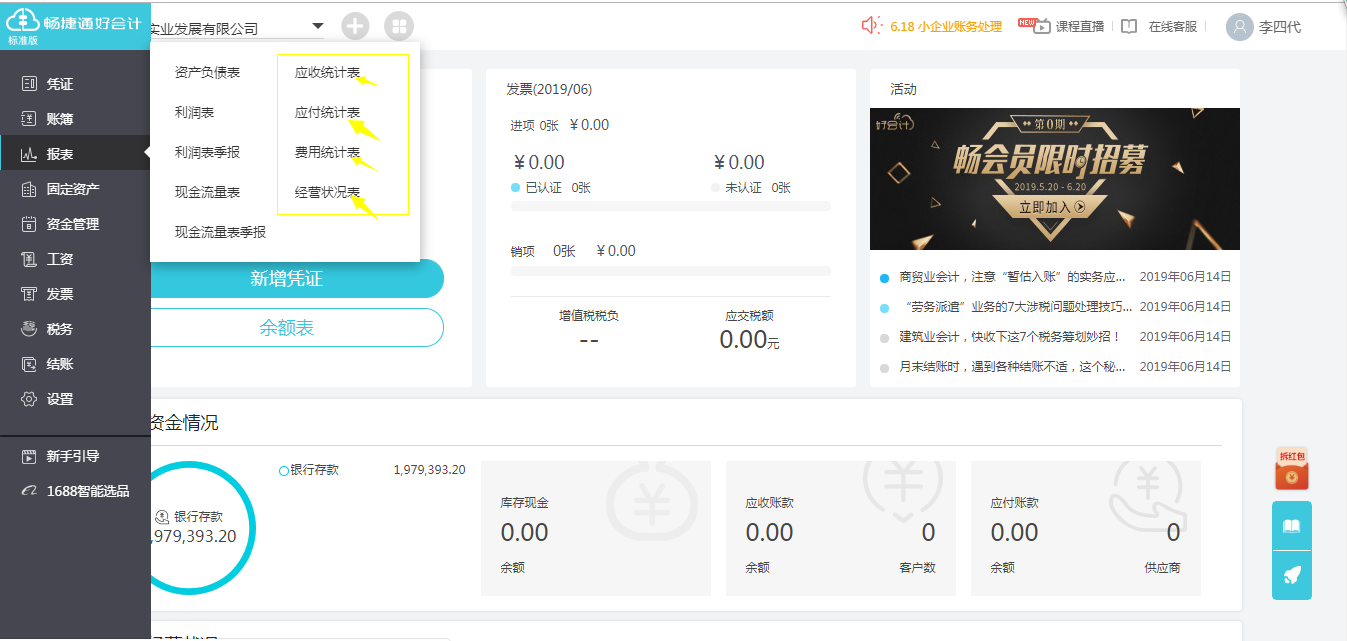Viewport: 1347px width, 641px height.
Task: Click the 工资 payroll icon in sidebar
Action: coord(29,259)
